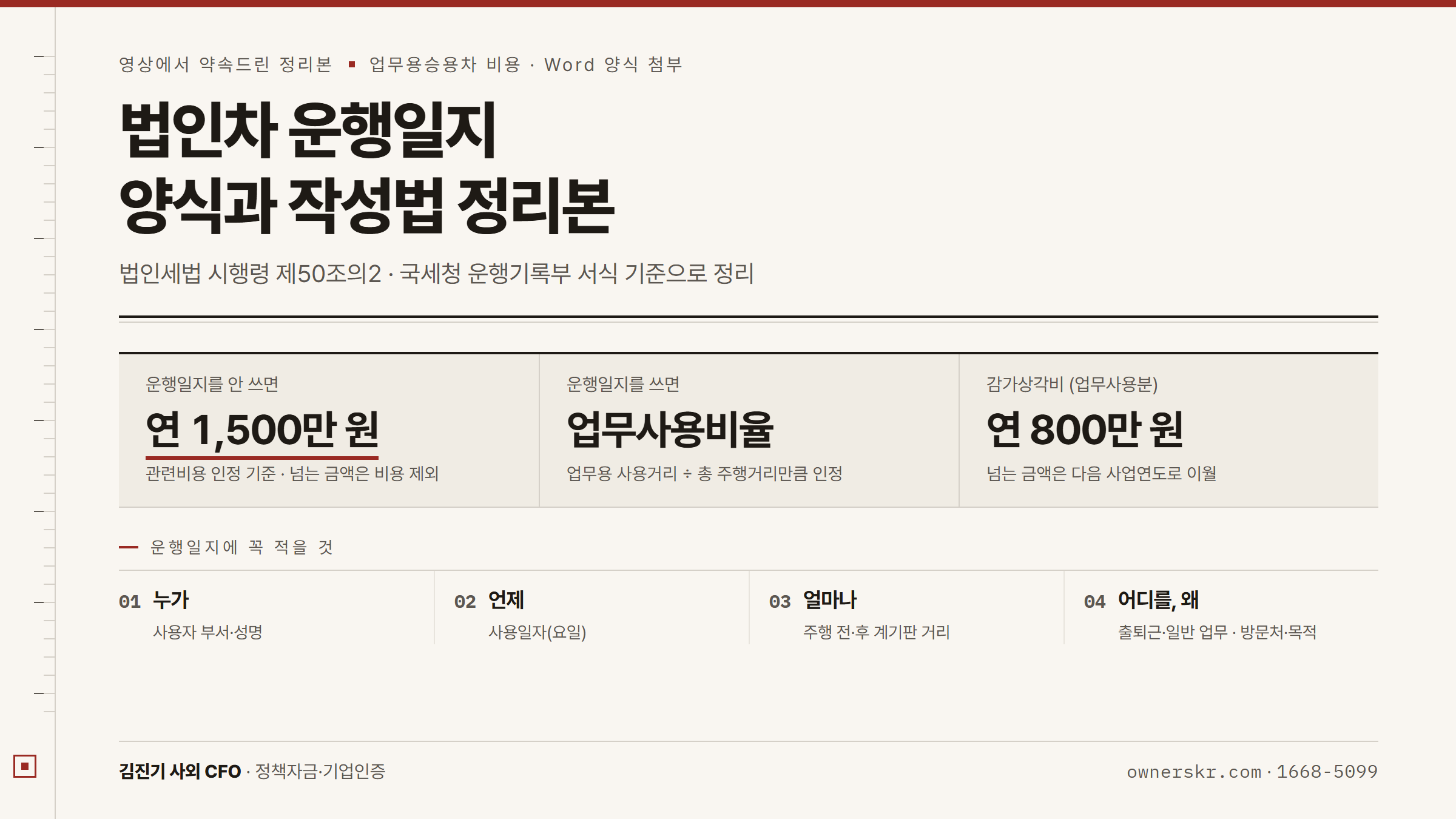This screenshot has height=819, width=1456.
Task: Click the figure '연 1,500만 원'
Action: pos(262,430)
